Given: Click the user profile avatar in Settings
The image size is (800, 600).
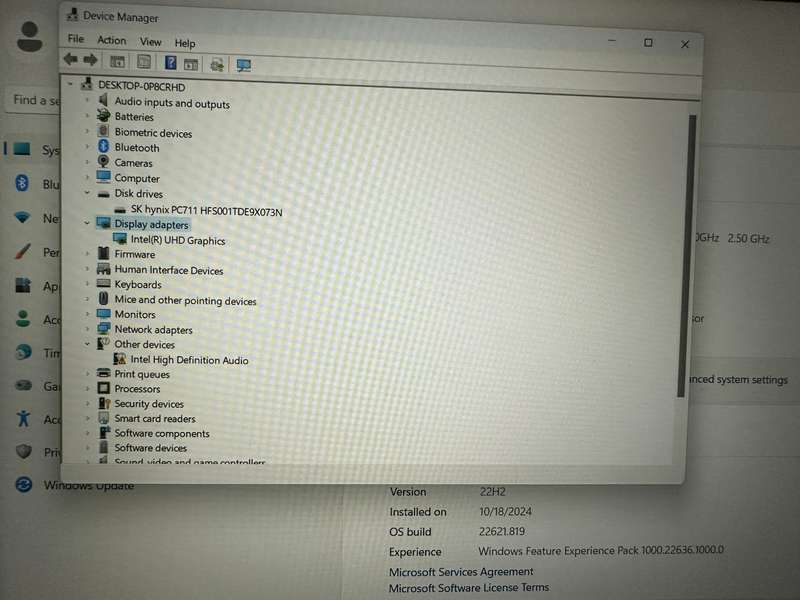Looking at the screenshot, I should tap(30, 37).
